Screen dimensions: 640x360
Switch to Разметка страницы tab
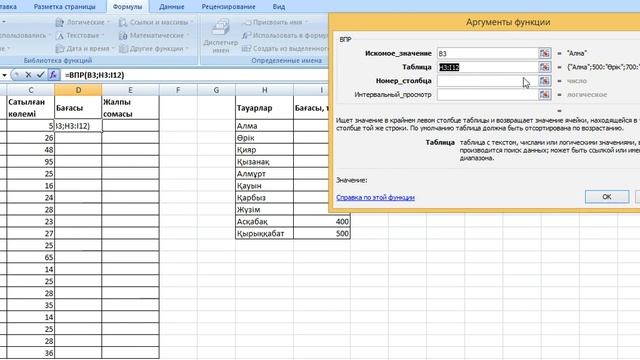64,7
